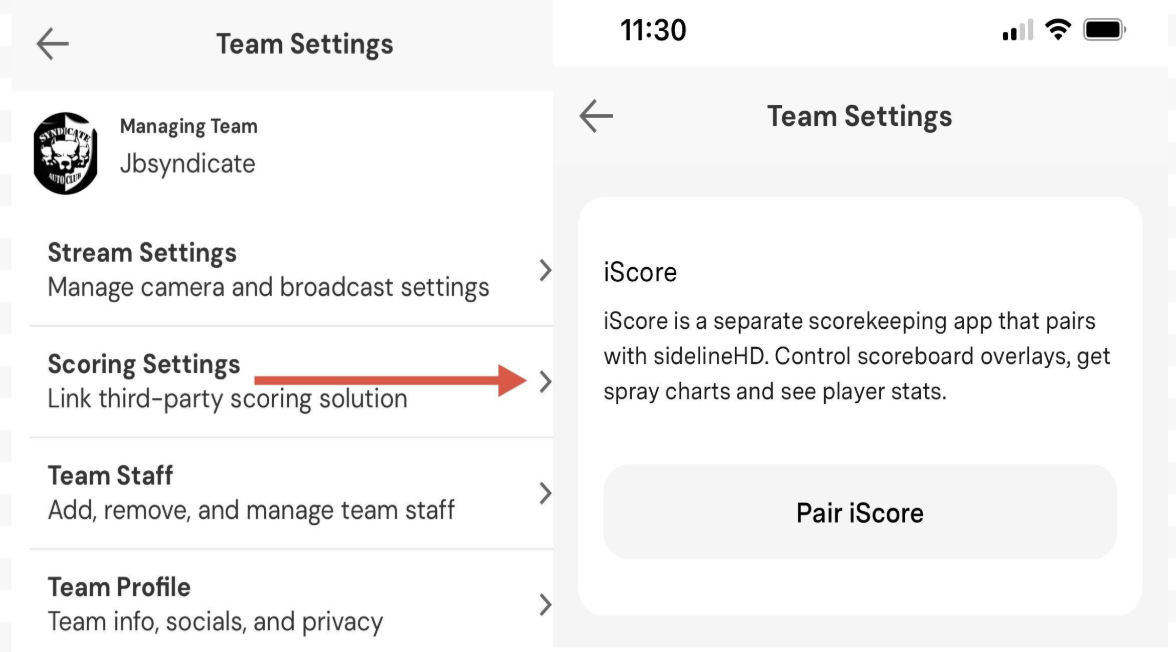The width and height of the screenshot is (1176, 652).
Task: Tap the back arrow on iScore screen
Action: [596, 116]
